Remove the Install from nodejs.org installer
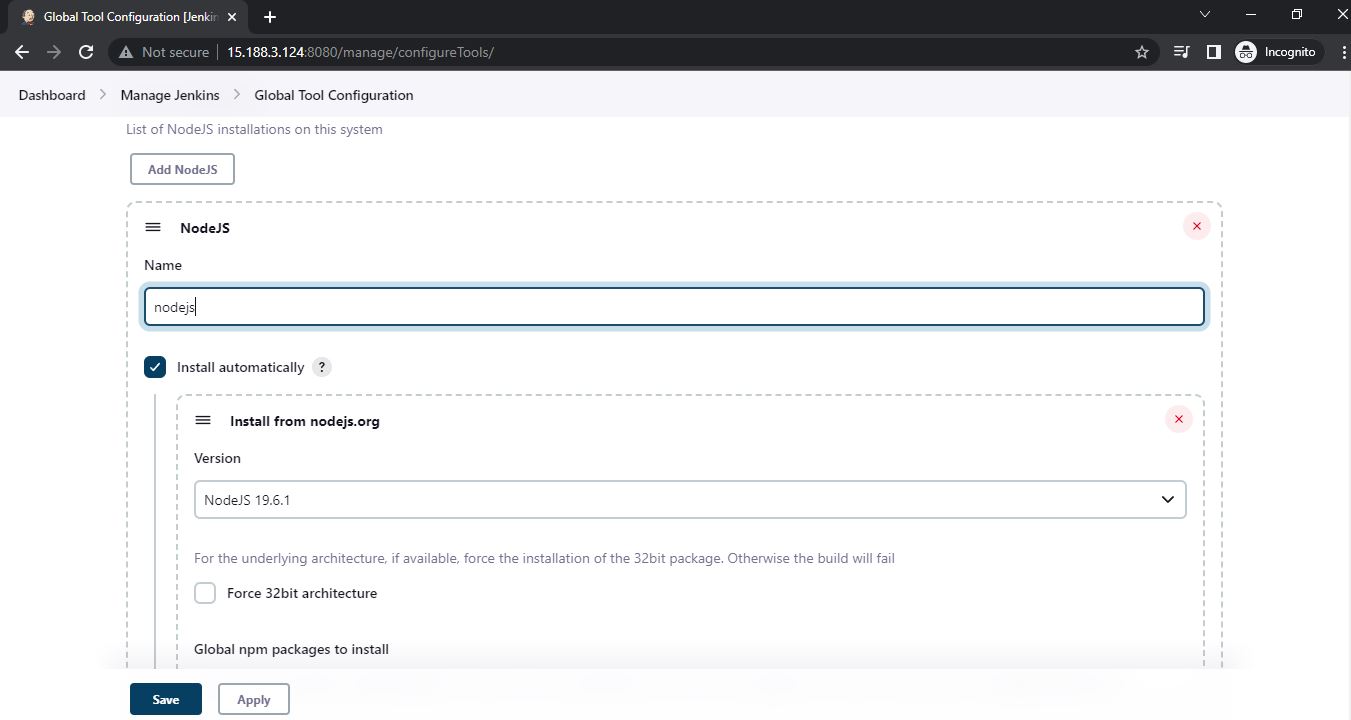1351x720 pixels. tap(1178, 419)
